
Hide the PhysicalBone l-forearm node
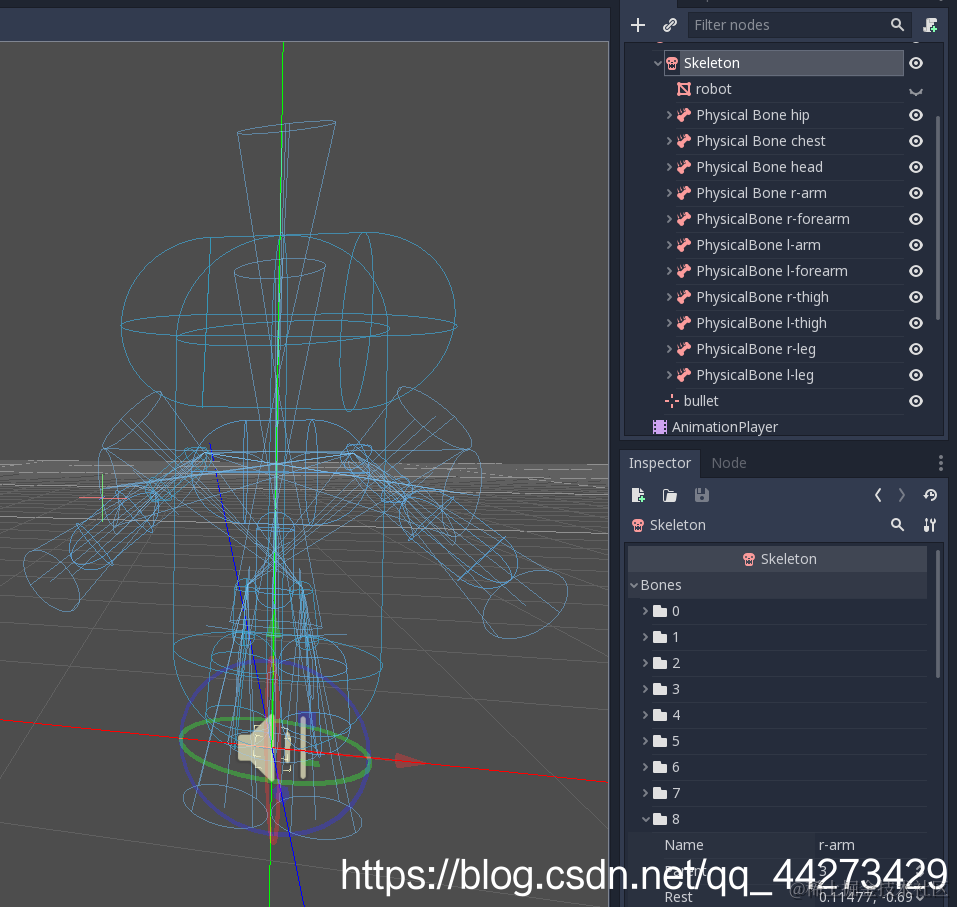point(915,271)
